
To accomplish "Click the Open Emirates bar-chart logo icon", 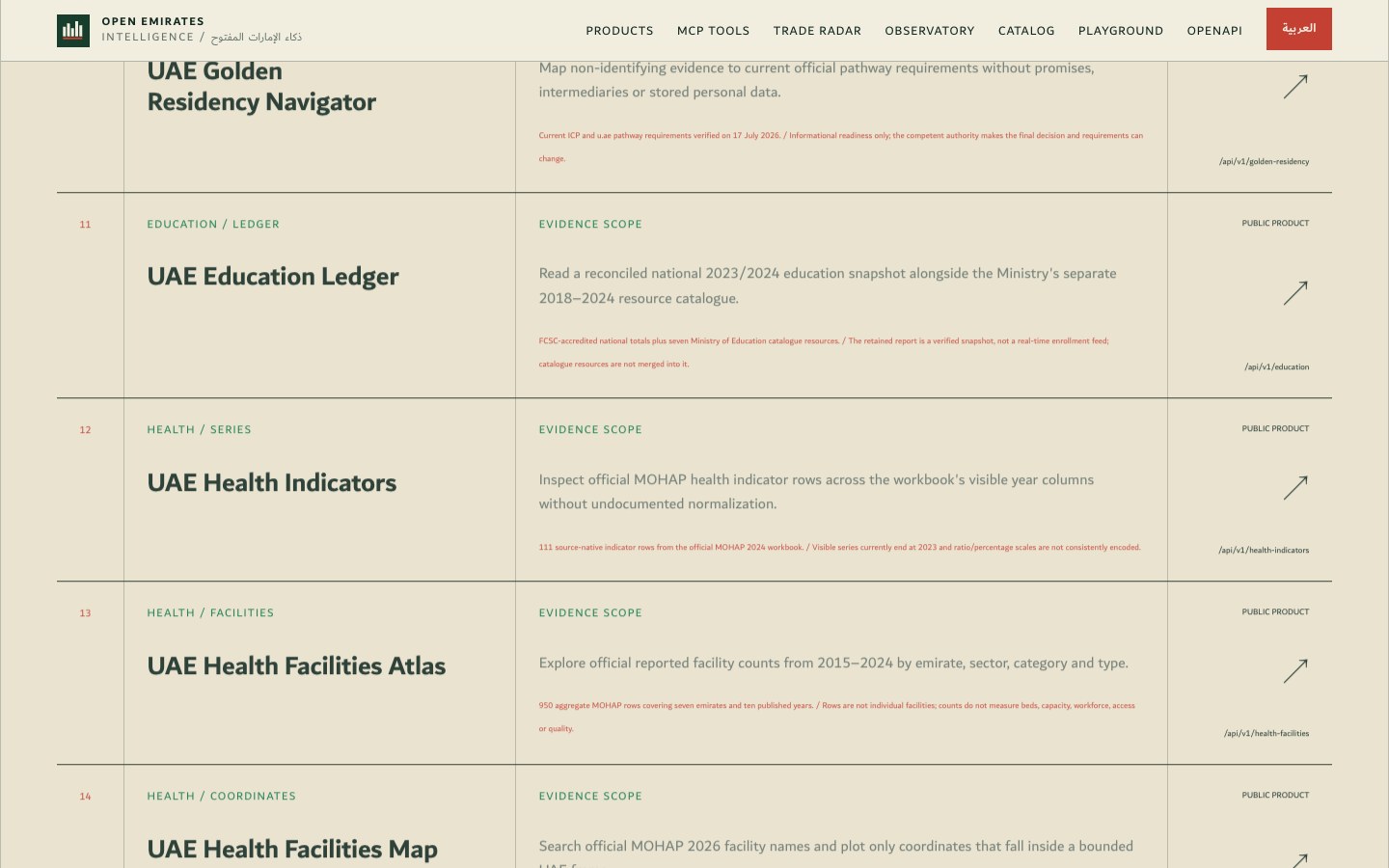I will coord(73,31).
